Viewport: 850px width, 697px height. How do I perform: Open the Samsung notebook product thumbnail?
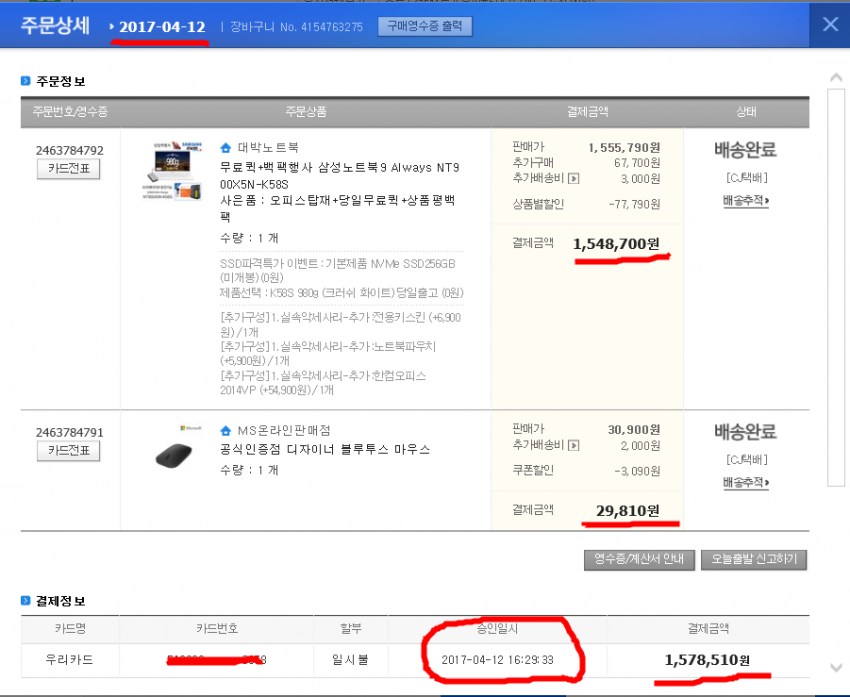pos(172,171)
